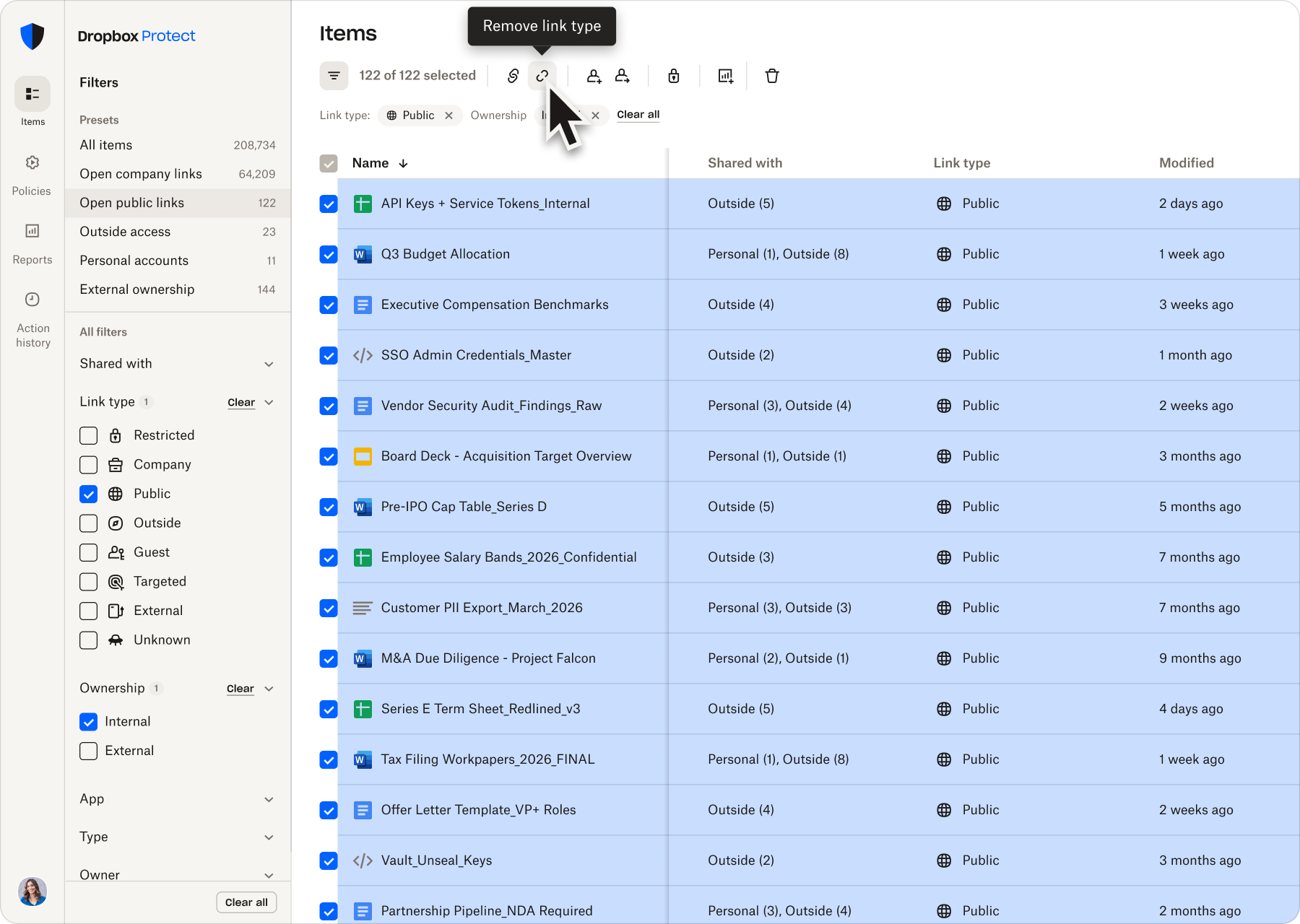Enable the Targeted link type filter
The image size is (1300, 924).
tap(88, 582)
